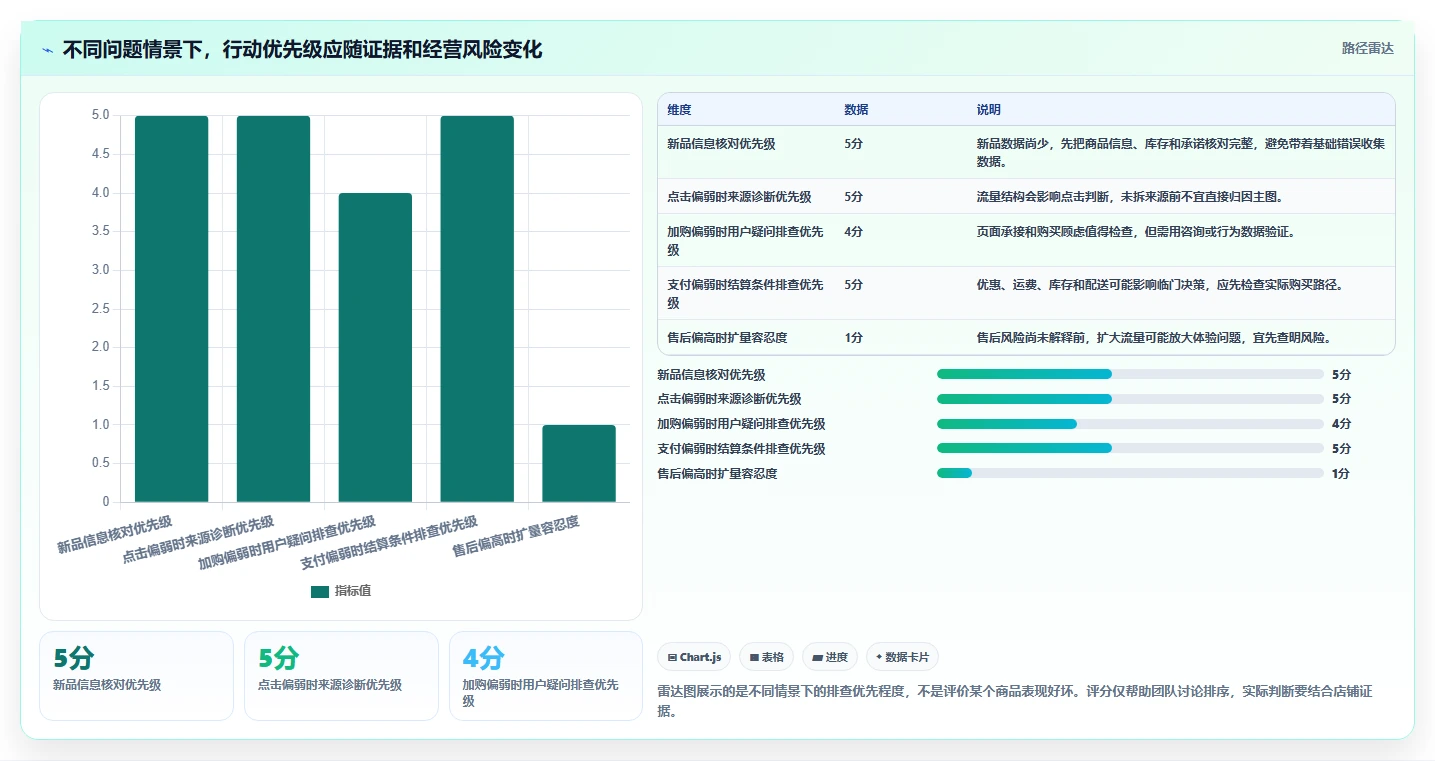The width and height of the screenshot is (1435, 761).
Task: Click the 维度 column header in the table
Action: click(x=679, y=110)
